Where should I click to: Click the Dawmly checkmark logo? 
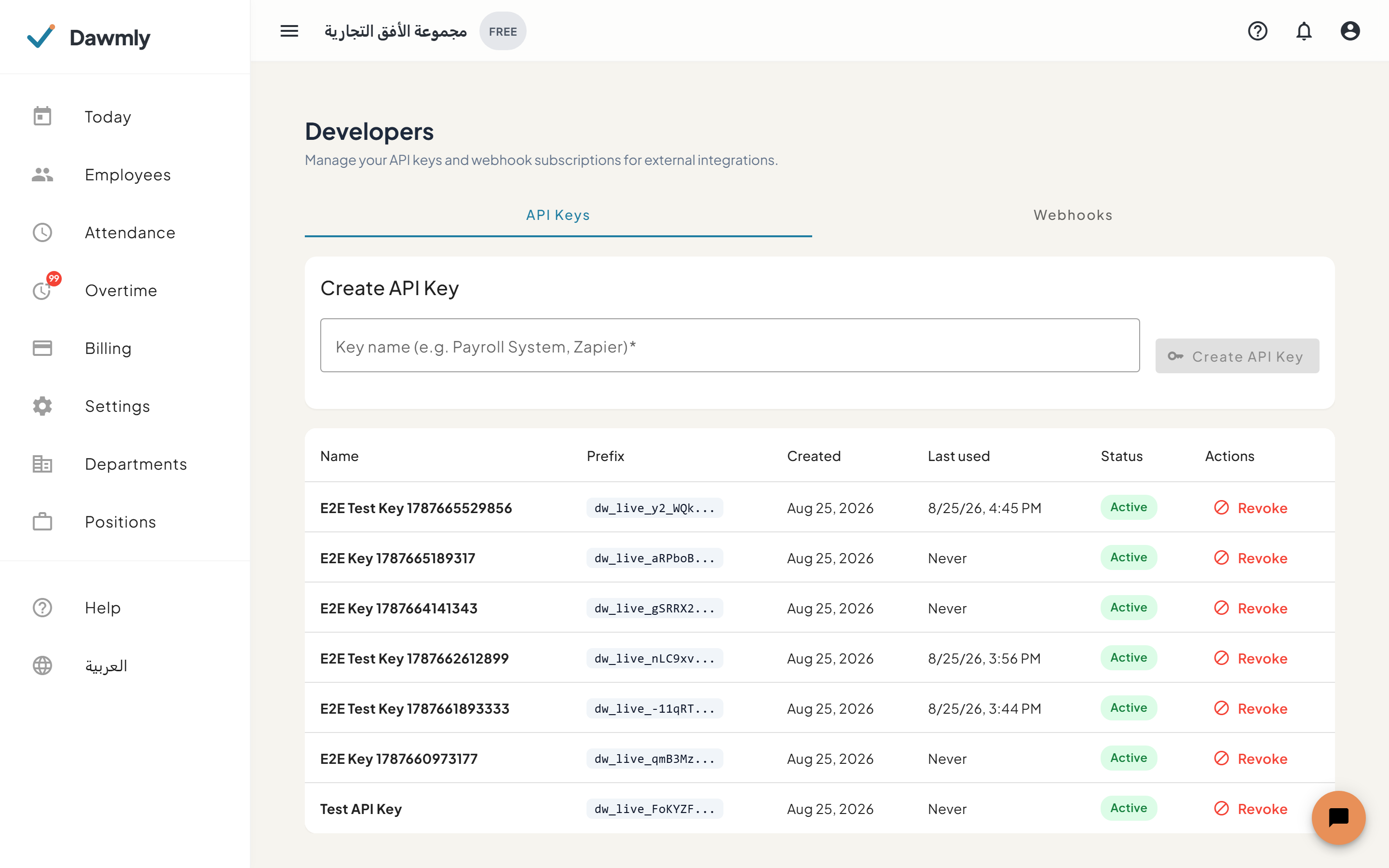[x=41, y=36]
